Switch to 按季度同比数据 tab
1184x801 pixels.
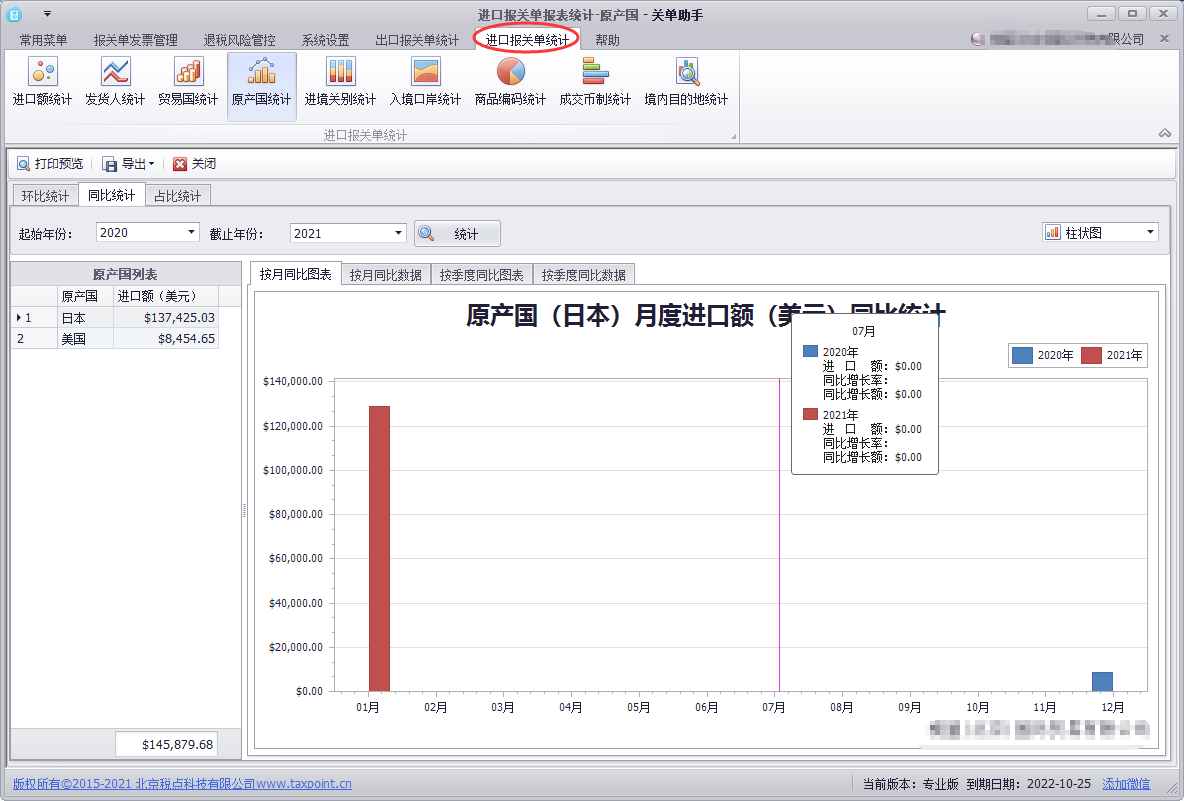point(584,275)
